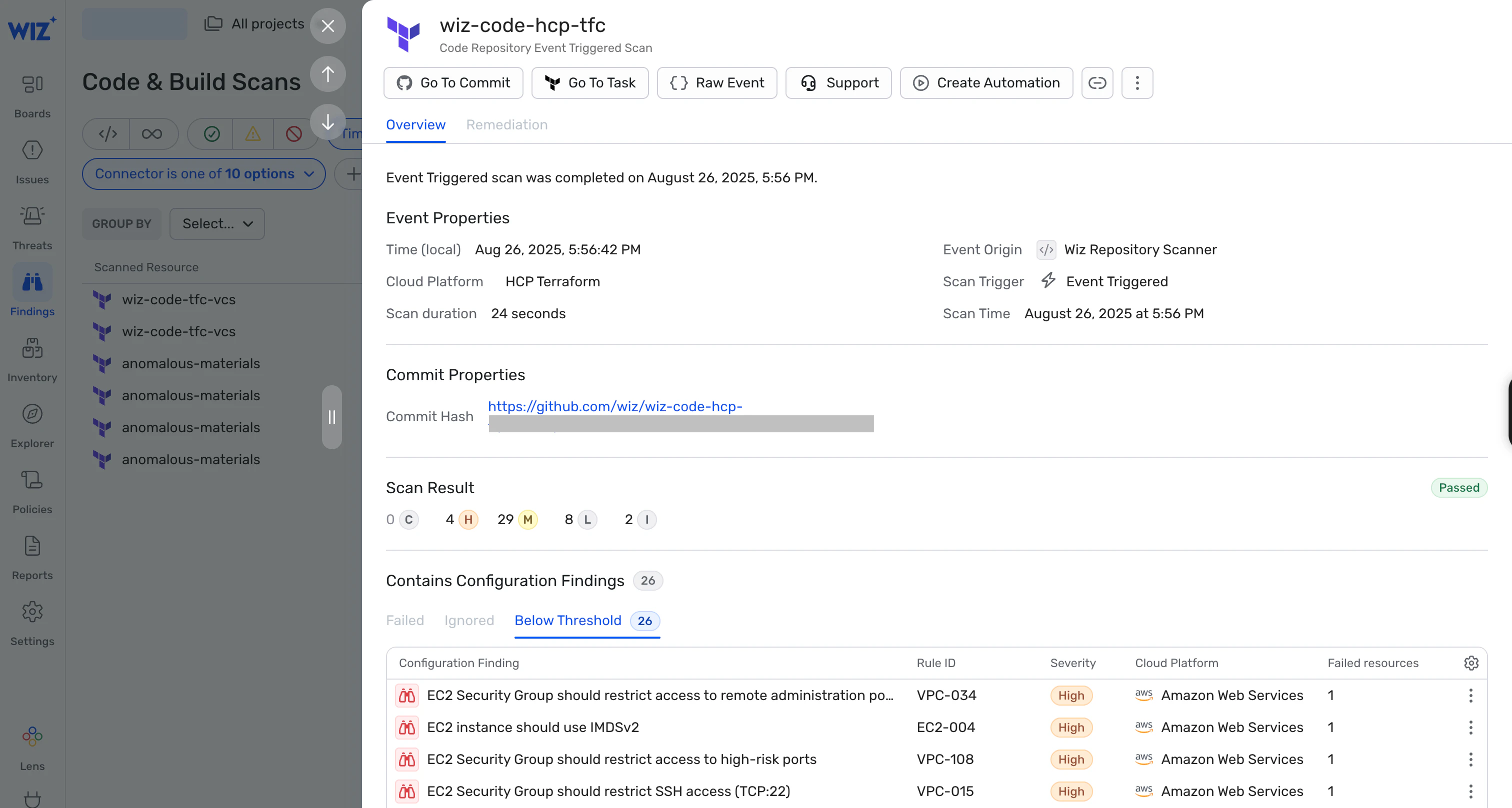Click the Raw Event button
This screenshot has height=808, width=1512.
[716, 83]
